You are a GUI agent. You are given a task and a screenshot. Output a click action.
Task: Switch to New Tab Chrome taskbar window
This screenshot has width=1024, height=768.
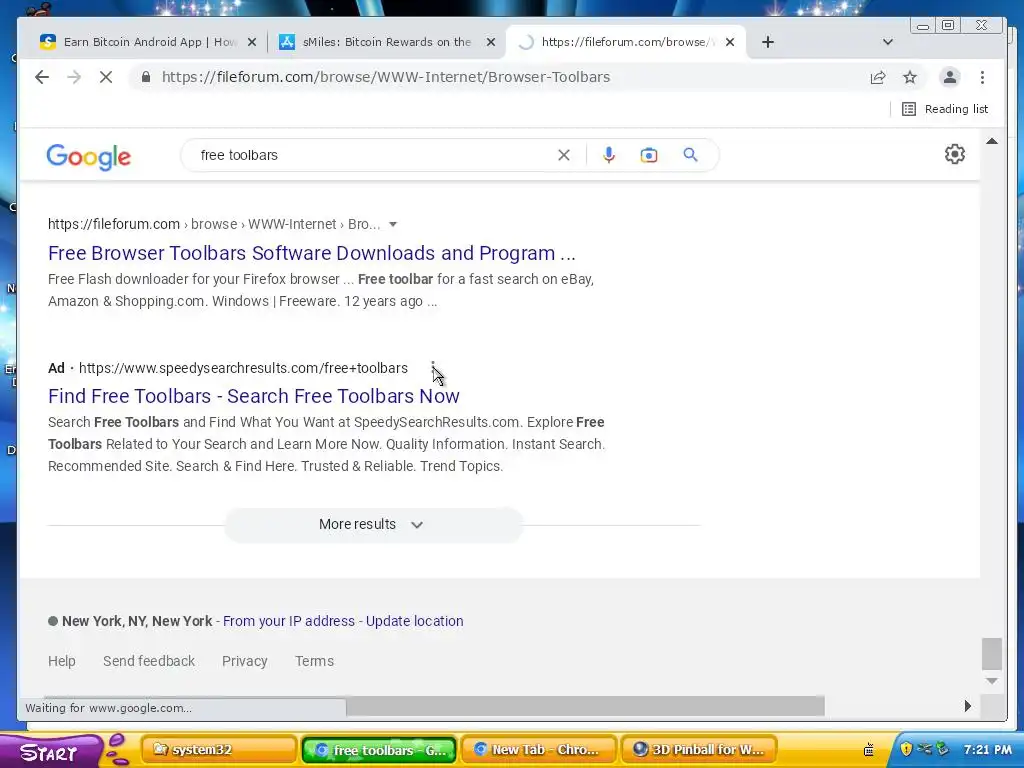(x=539, y=750)
